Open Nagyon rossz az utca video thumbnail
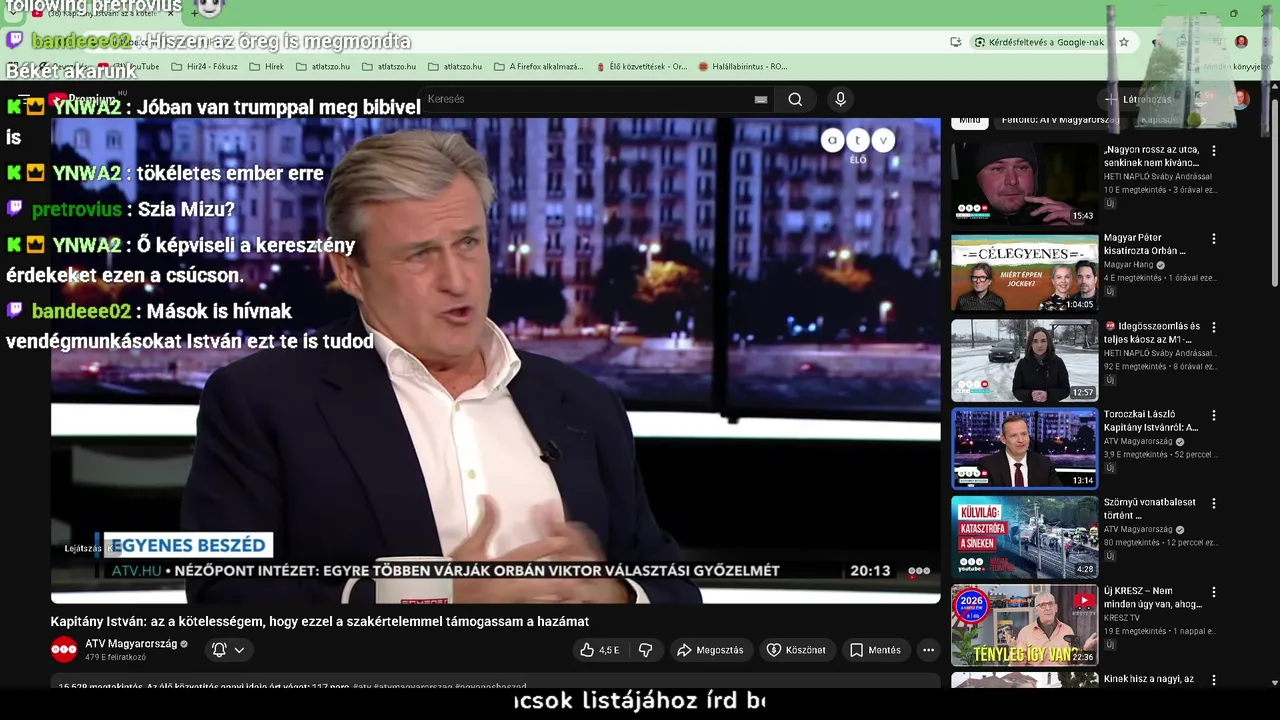 pos(1024,183)
